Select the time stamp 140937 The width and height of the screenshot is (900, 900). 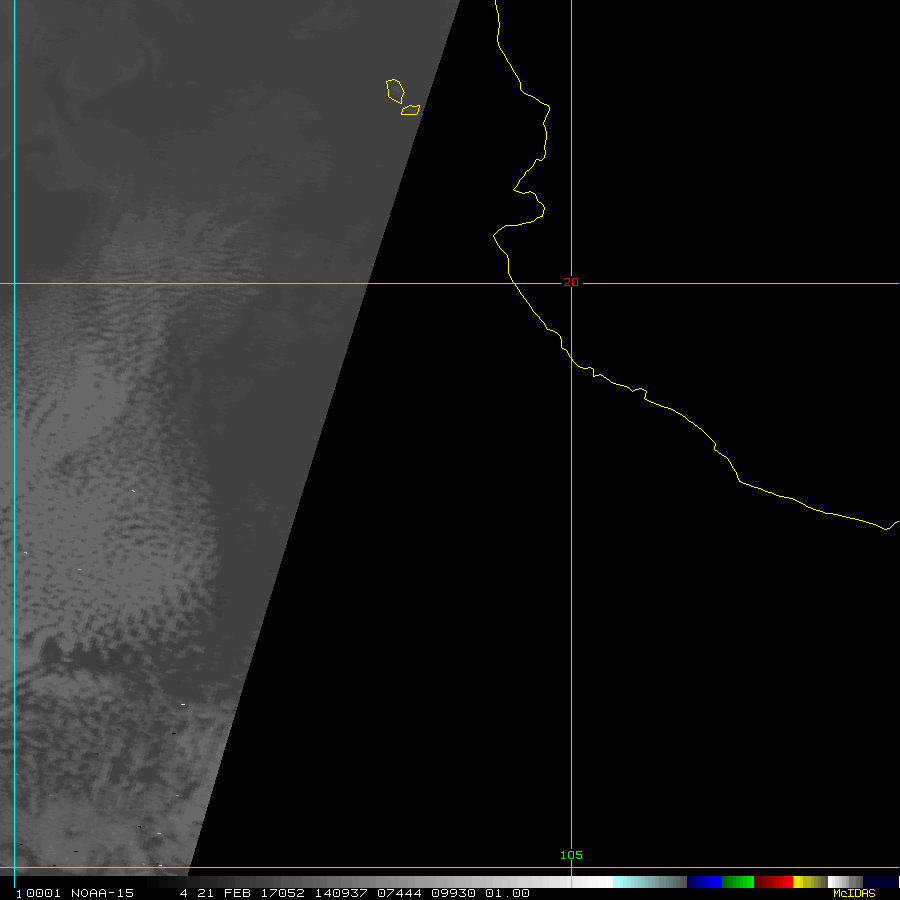click(341, 893)
